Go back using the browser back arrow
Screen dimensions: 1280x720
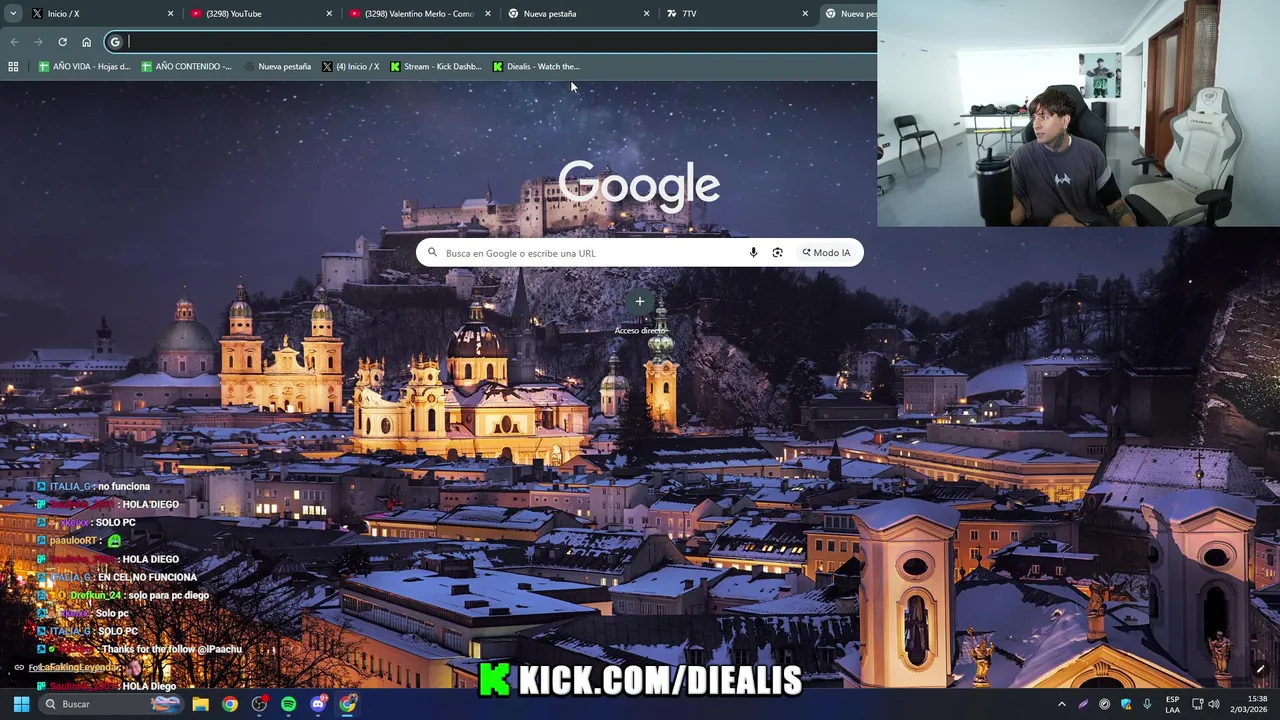14,42
